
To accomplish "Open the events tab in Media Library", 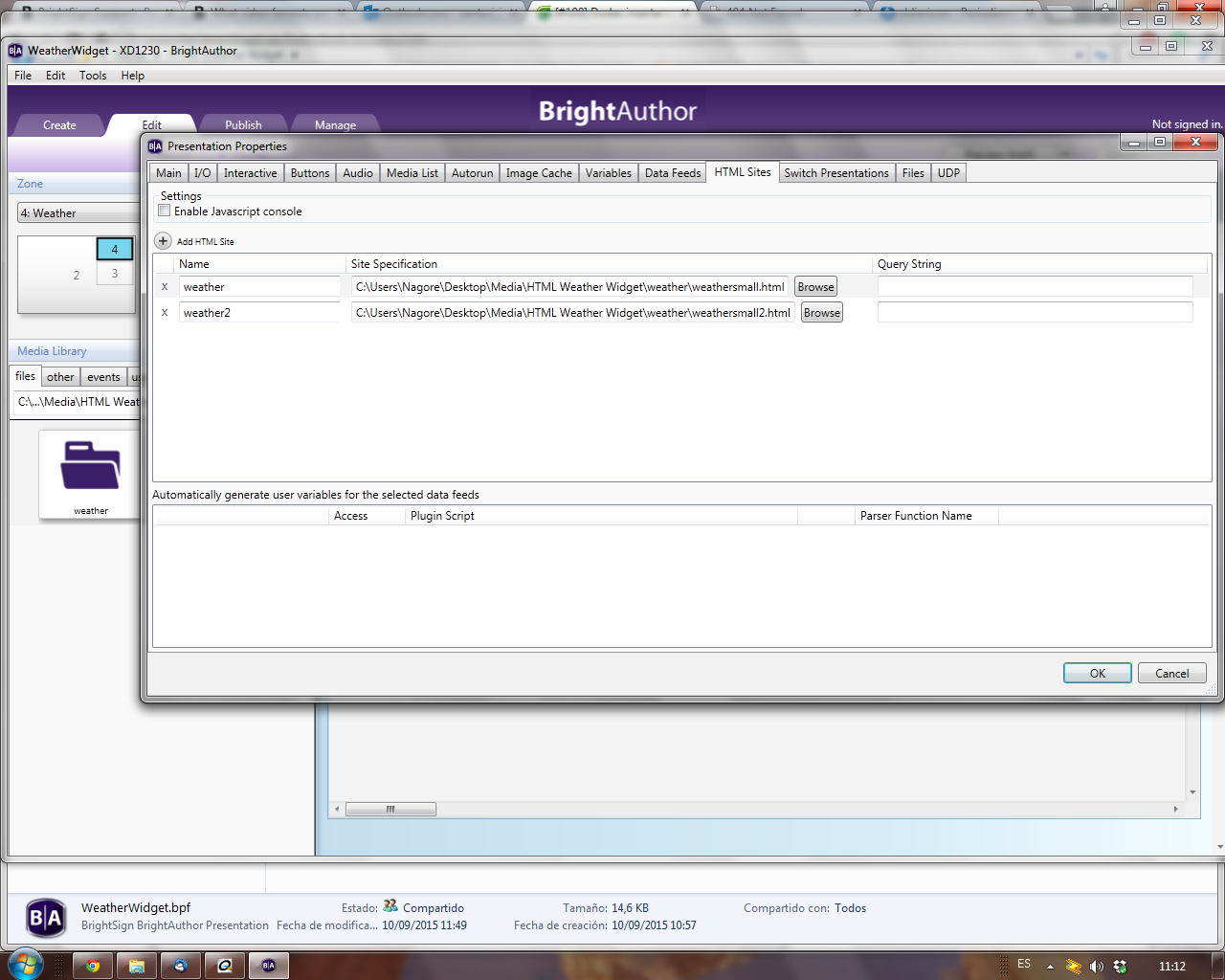I will 103,377.
